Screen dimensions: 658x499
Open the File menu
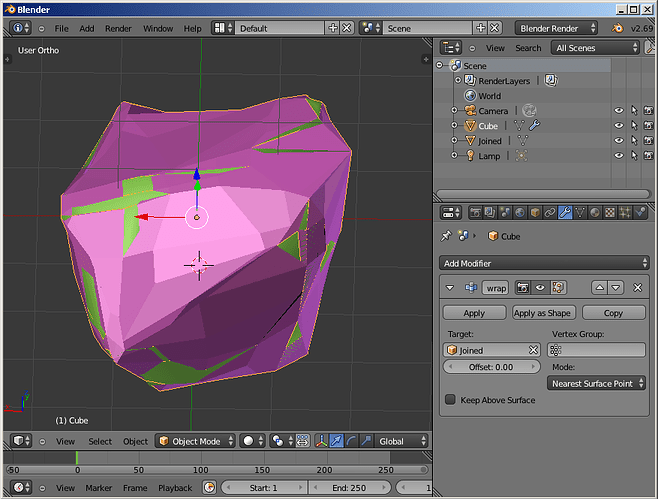point(61,28)
